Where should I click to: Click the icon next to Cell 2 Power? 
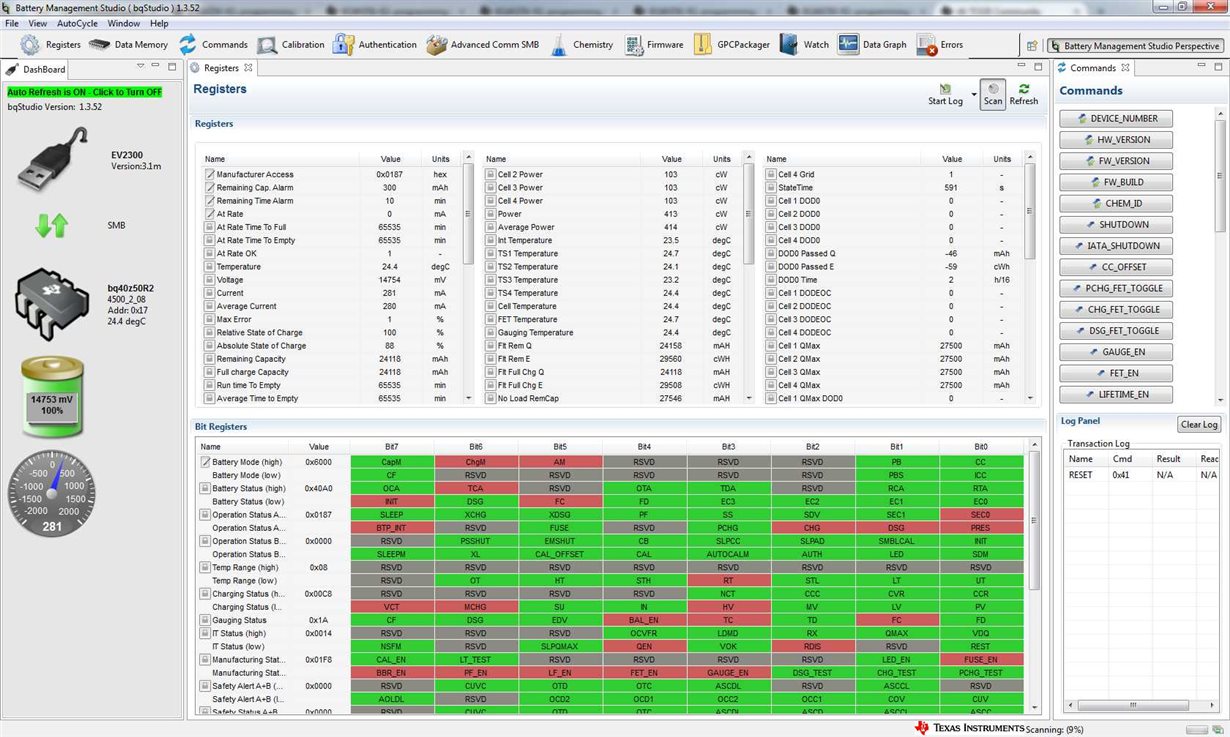click(491, 174)
